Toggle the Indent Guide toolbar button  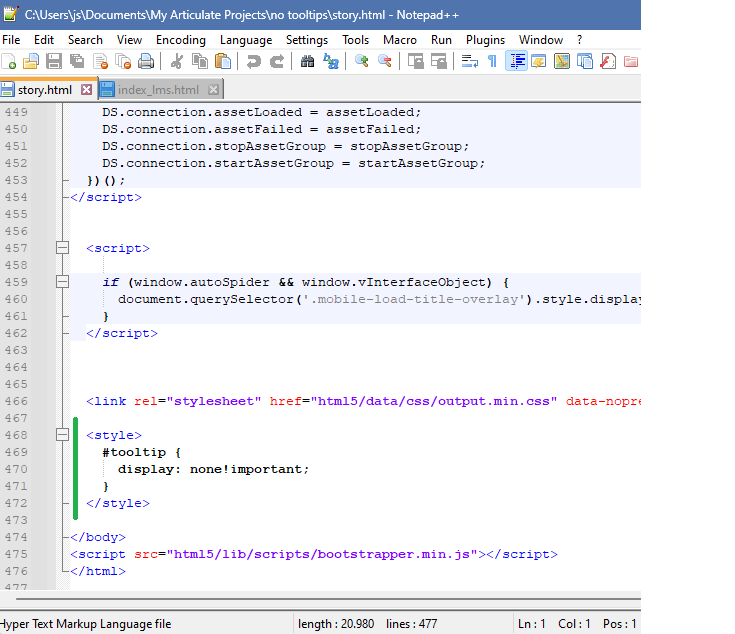(516, 62)
